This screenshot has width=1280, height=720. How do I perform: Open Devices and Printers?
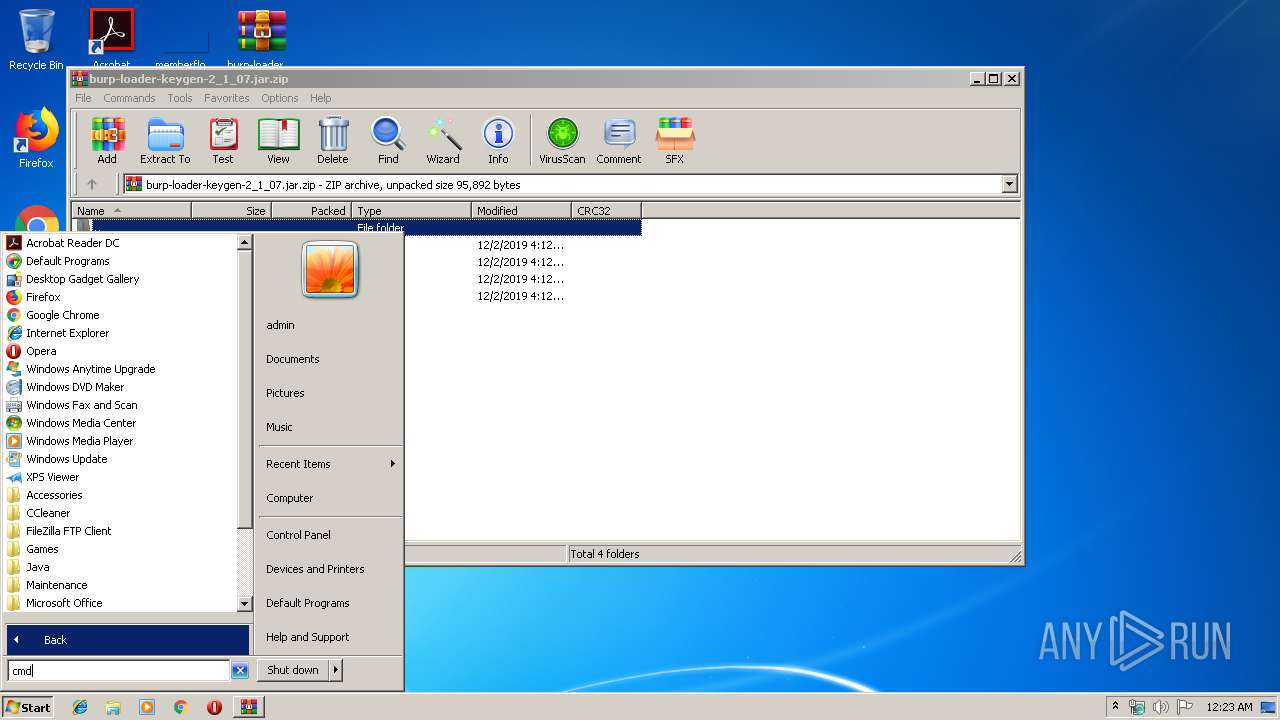point(315,569)
